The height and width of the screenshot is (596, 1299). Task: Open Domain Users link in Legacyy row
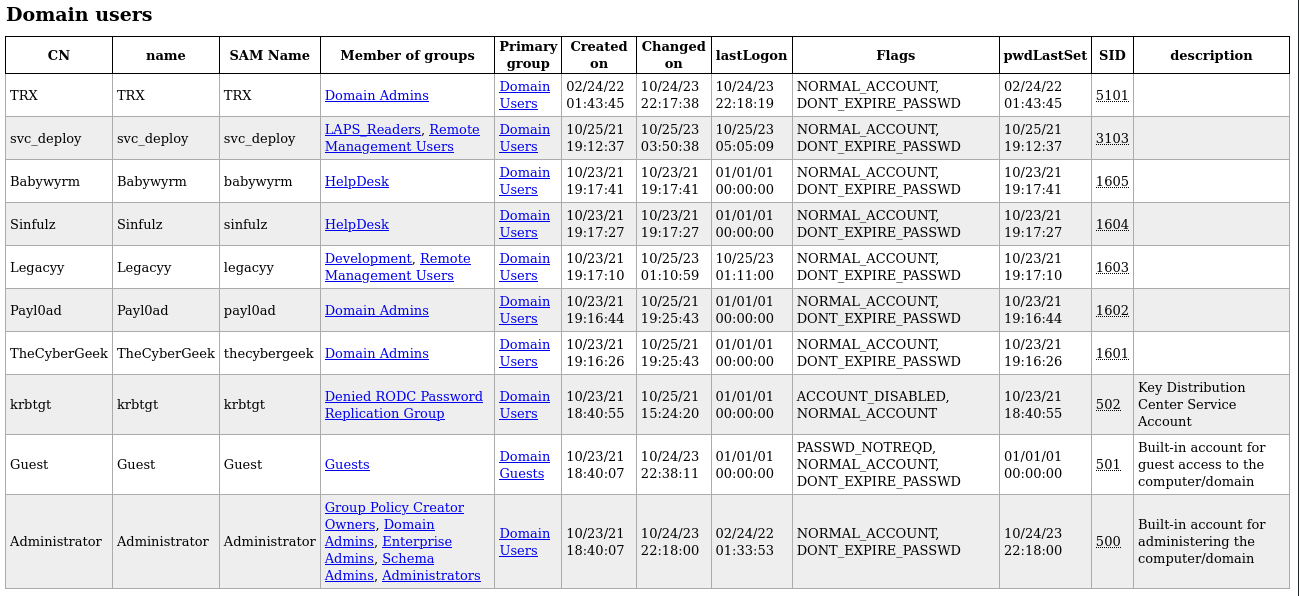coord(525,267)
